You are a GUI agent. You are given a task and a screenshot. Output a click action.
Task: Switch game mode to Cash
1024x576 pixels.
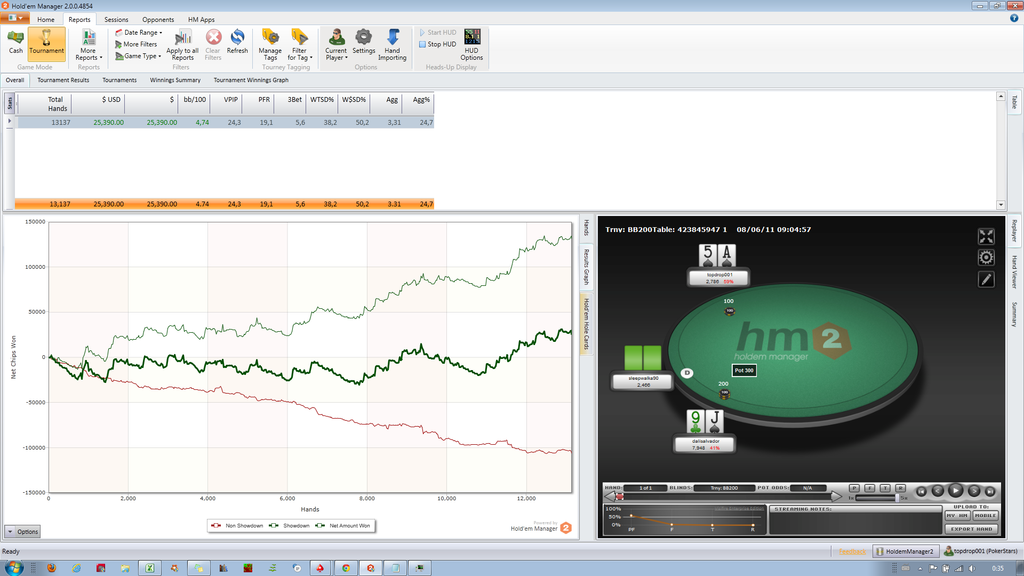(x=16, y=42)
